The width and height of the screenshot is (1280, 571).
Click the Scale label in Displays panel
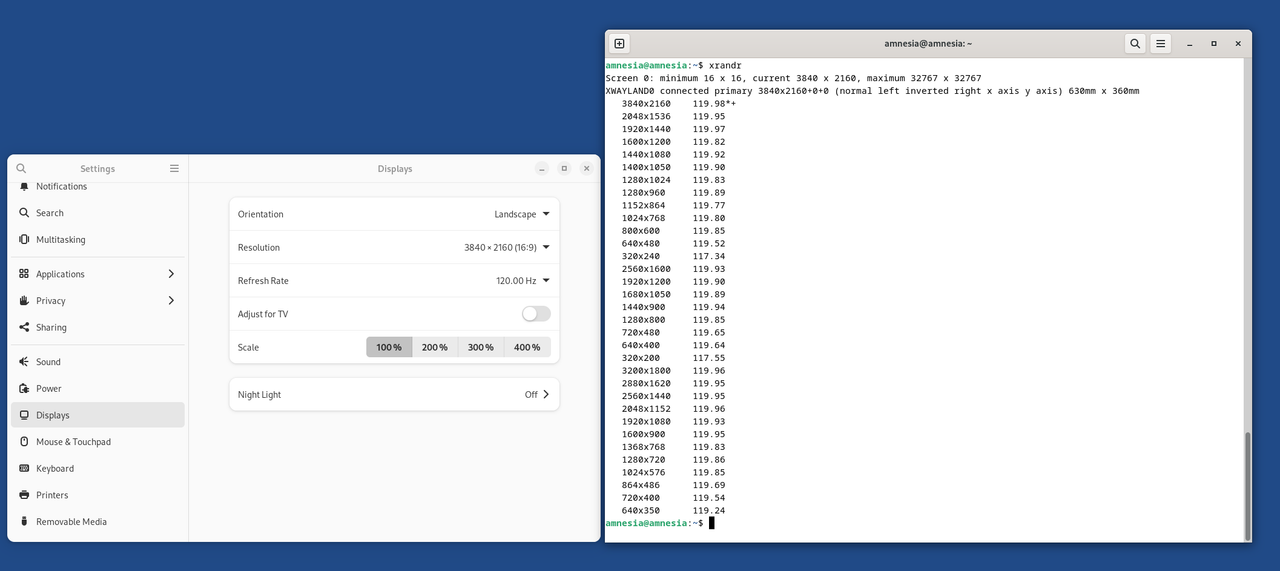[248, 348]
